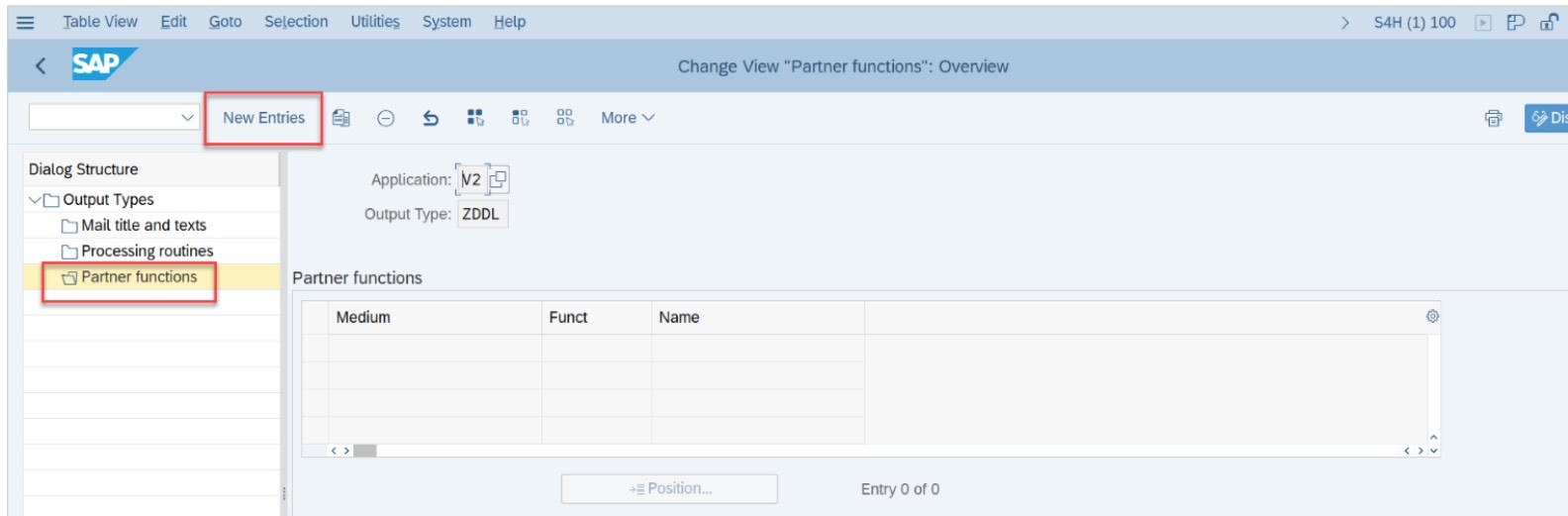
Task: Open the Utilities menu
Action: pos(375,22)
